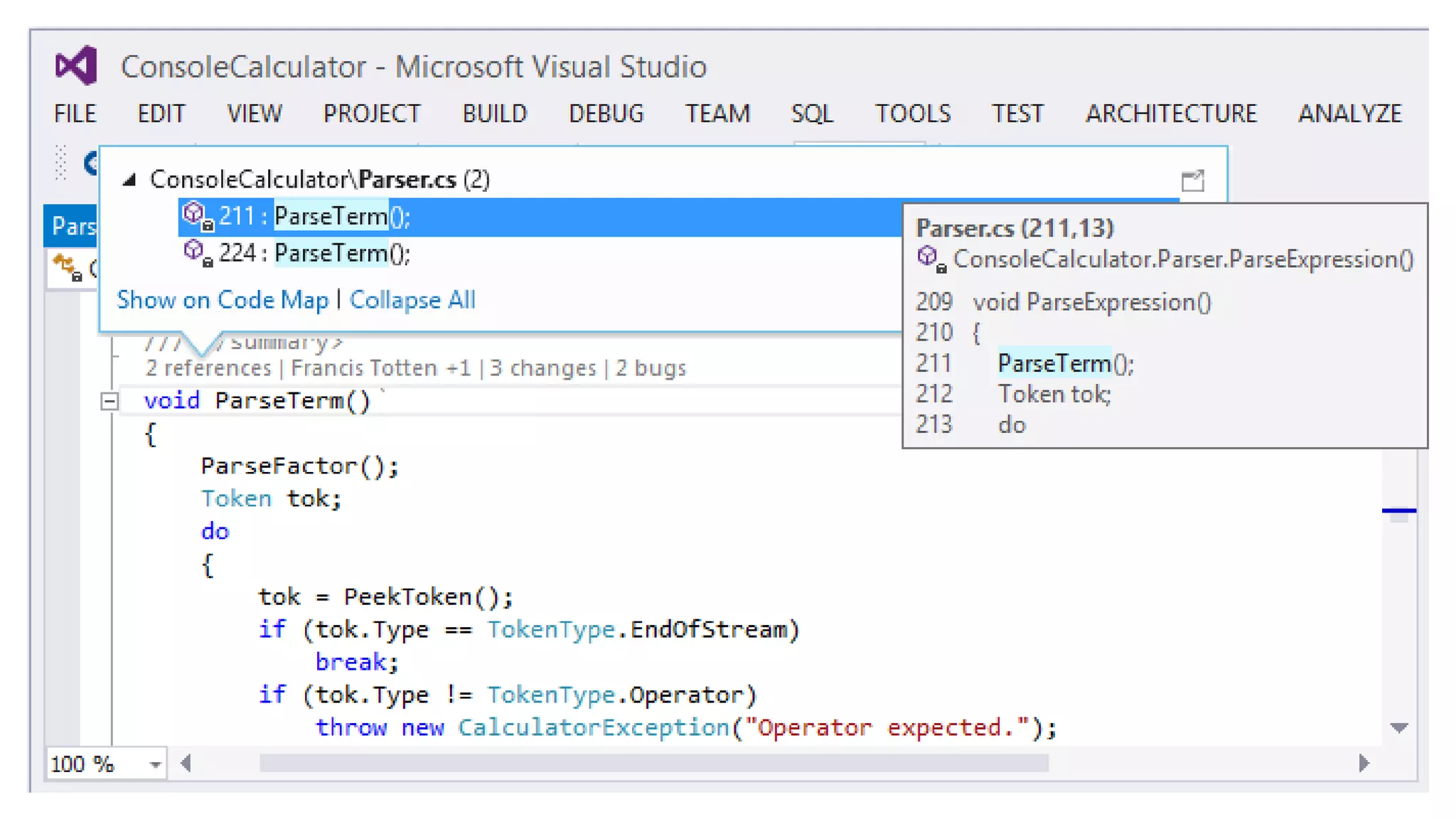1456x819 pixels.
Task: Click the 2 references CodeLens indicator
Action: pyautogui.click(x=208, y=368)
